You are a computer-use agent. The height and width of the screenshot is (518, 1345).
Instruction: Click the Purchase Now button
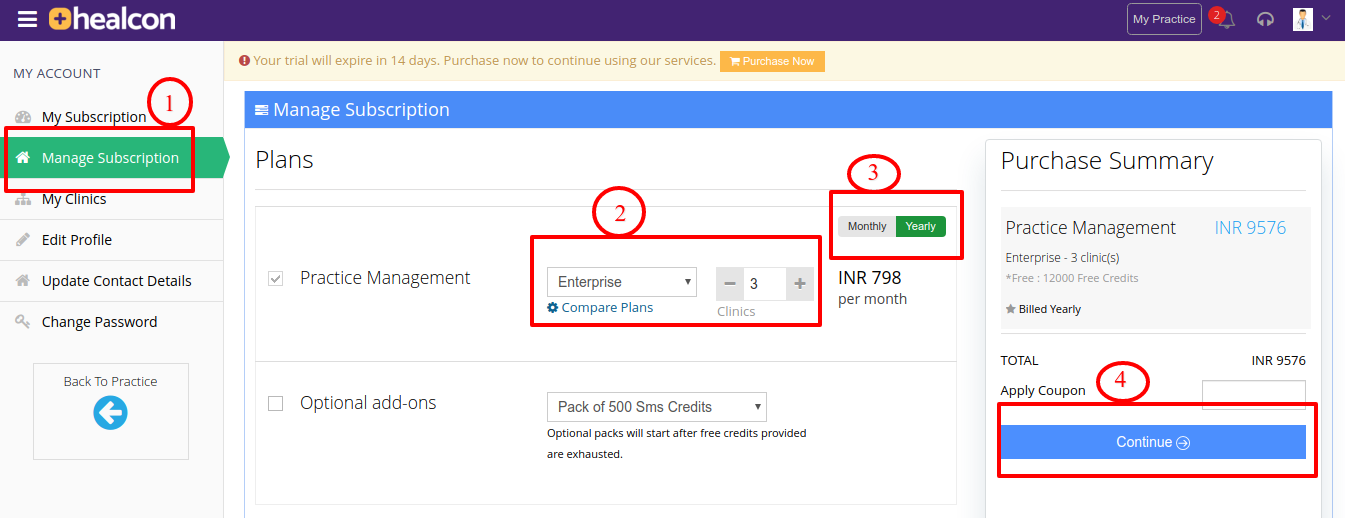coord(772,61)
